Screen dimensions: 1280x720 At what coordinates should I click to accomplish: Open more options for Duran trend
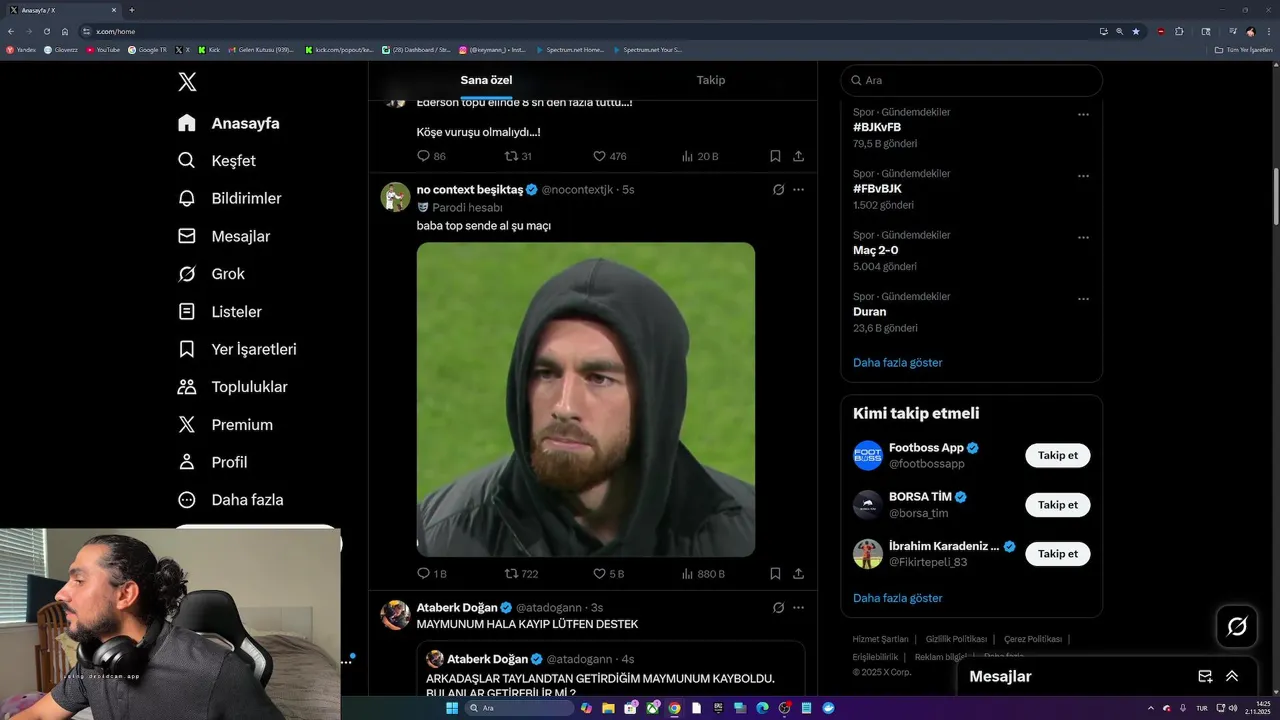[x=1083, y=299]
